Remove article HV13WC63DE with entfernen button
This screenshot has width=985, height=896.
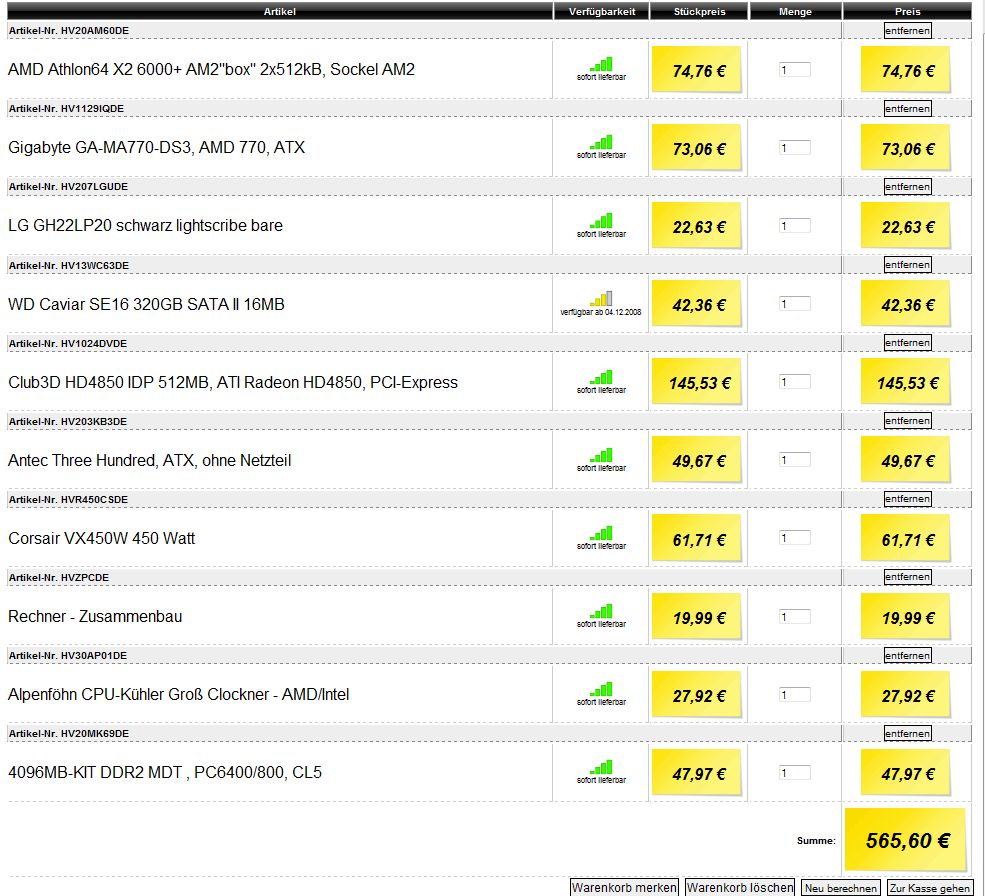tap(907, 265)
